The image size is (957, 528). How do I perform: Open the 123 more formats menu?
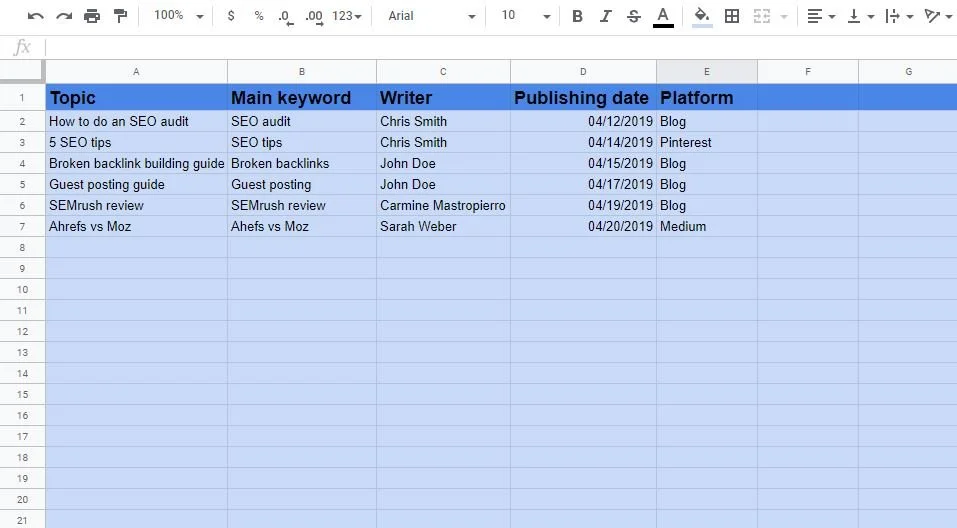tap(347, 16)
